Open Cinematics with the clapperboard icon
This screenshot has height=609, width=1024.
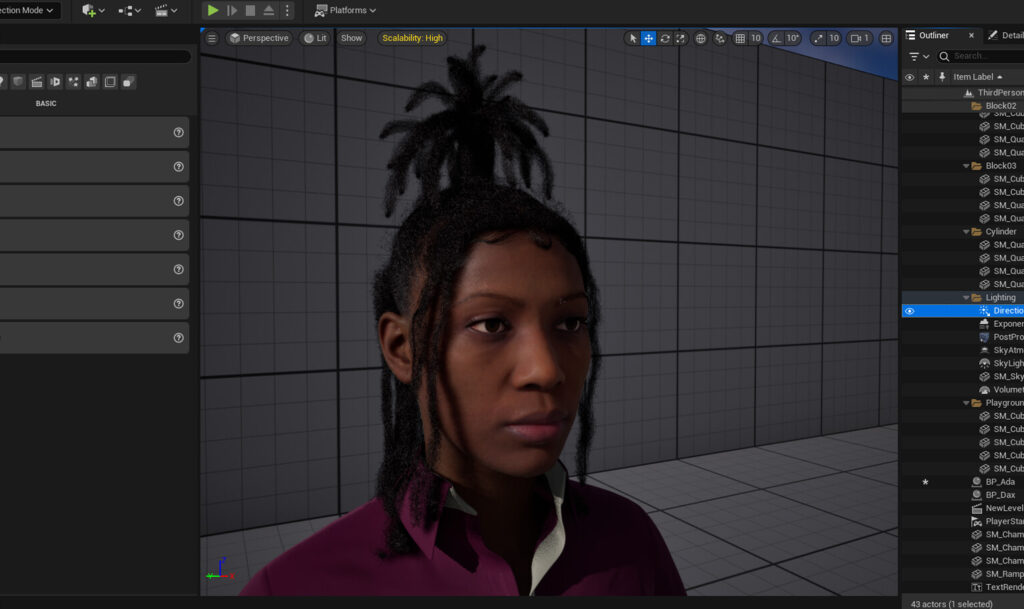pos(162,10)
